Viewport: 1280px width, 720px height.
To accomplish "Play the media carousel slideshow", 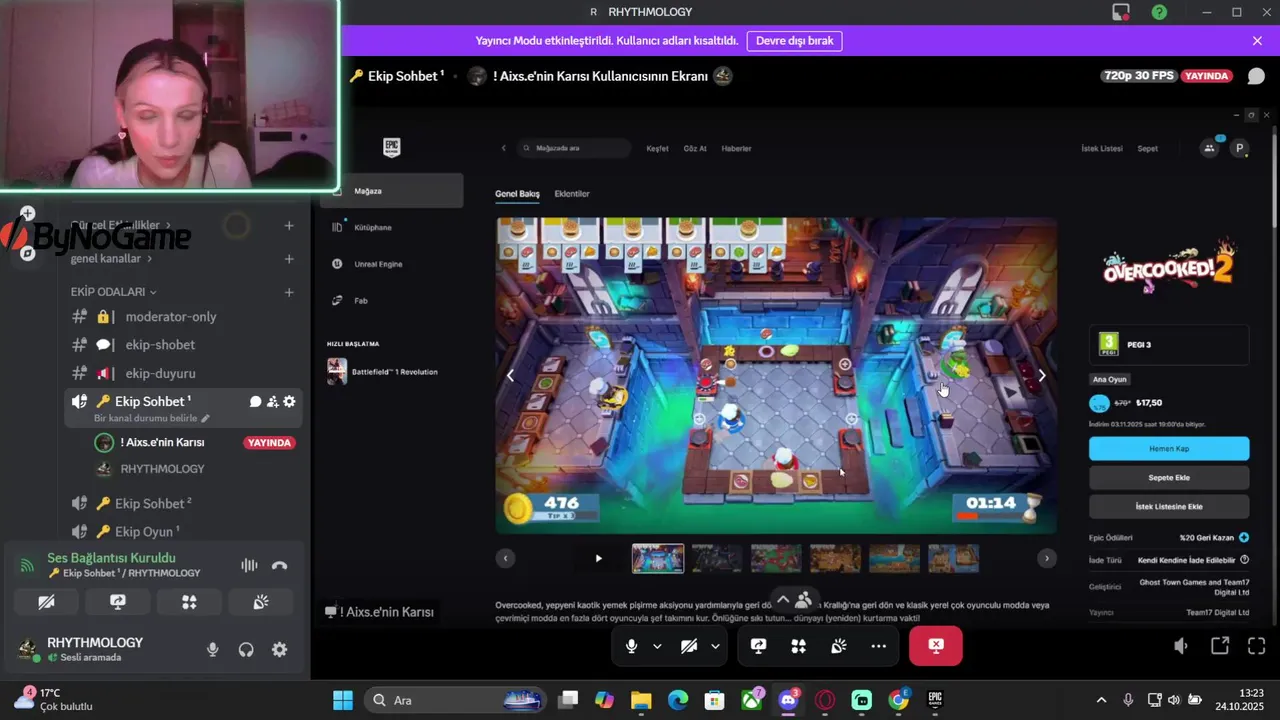I will point(598,558).
